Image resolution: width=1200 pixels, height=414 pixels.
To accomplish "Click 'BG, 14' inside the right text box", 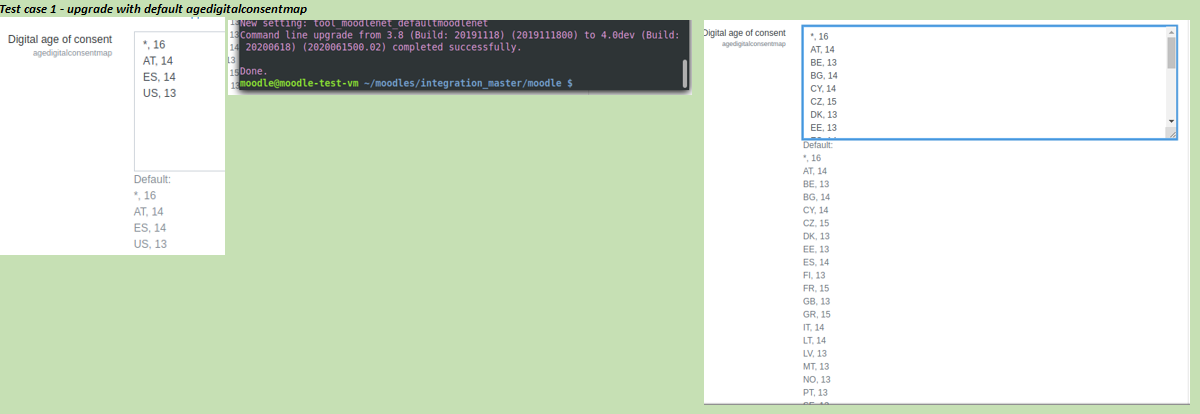I will point(824,75).
